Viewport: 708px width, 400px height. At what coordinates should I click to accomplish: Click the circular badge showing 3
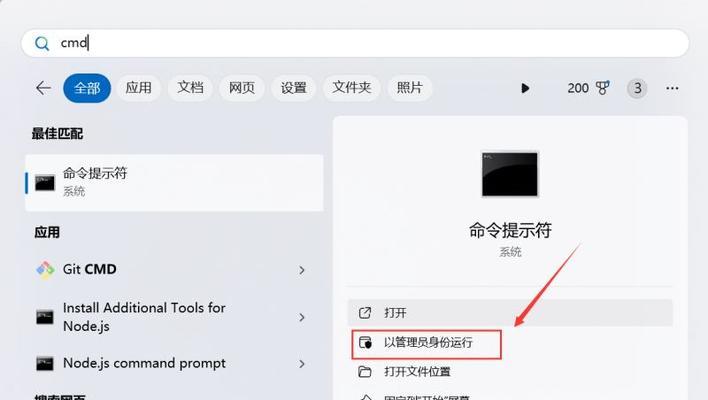pos(637,88)
